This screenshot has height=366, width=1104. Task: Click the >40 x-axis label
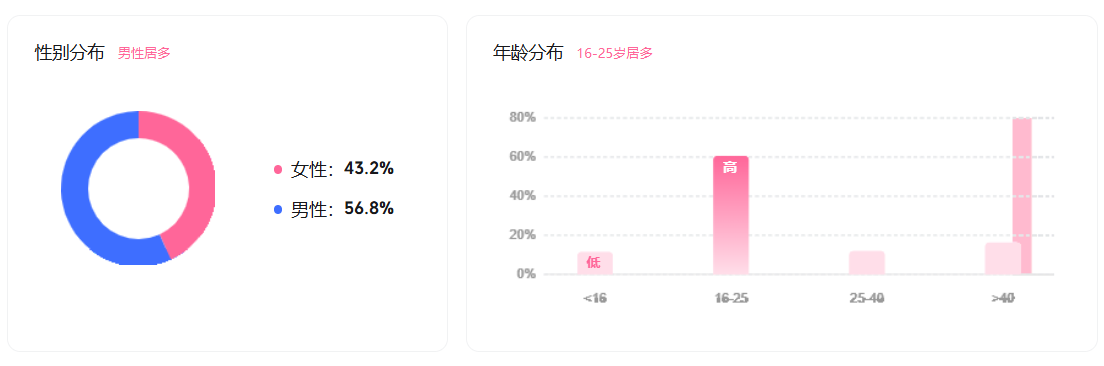(1003, 298)
